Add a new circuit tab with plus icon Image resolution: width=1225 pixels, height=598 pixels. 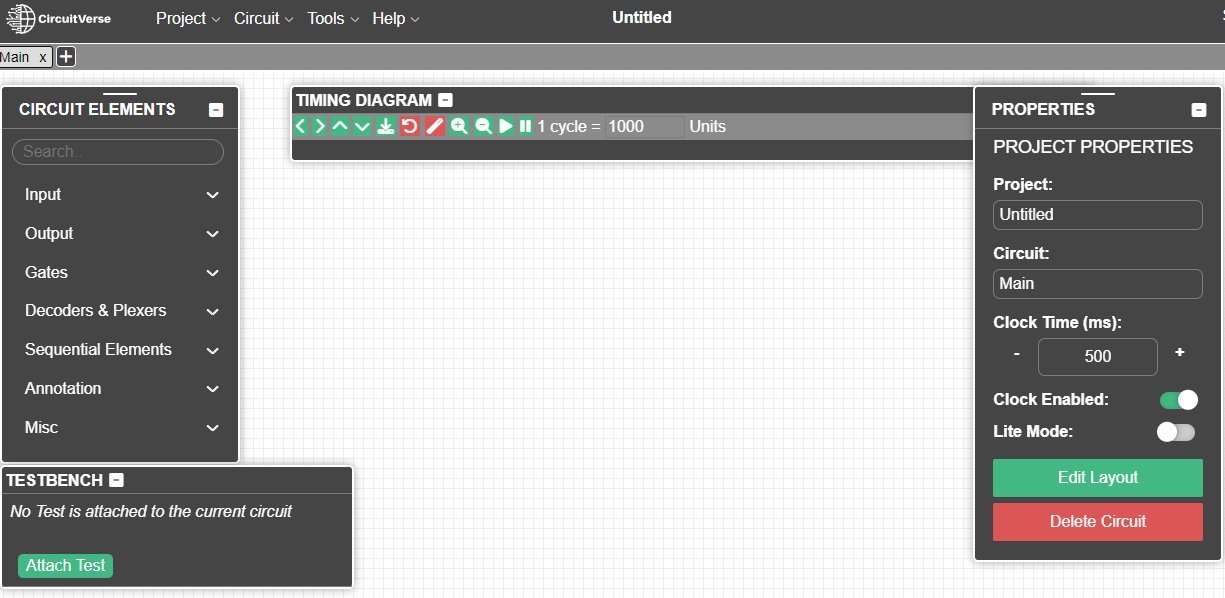coord(66,57)
